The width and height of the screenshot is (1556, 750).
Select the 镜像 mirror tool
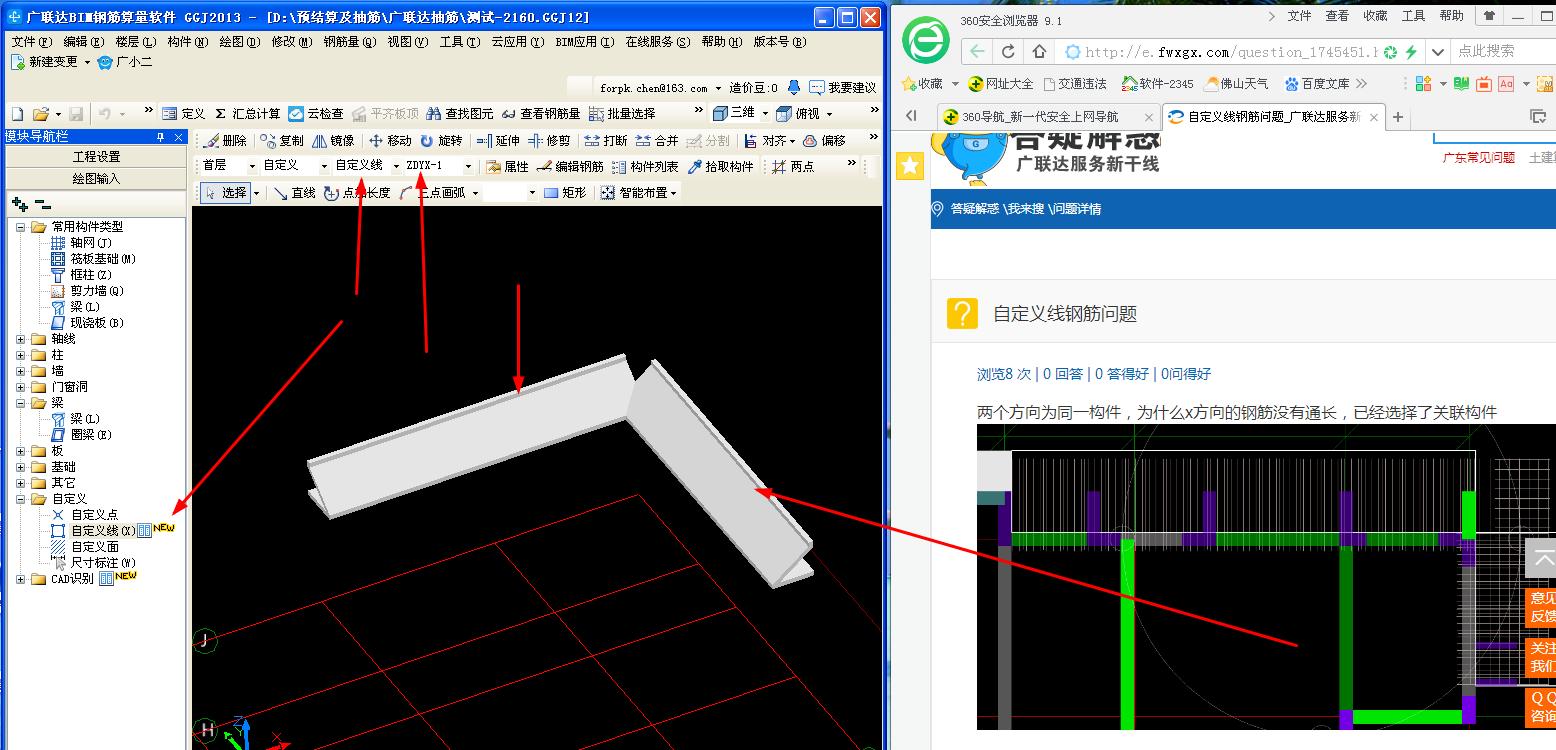333,141
